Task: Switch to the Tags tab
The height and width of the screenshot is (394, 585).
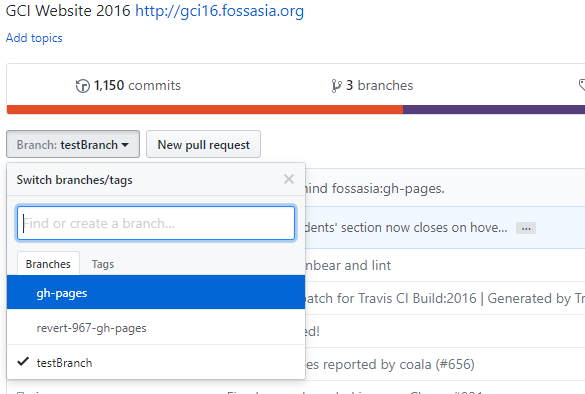Action: point(103,264)
